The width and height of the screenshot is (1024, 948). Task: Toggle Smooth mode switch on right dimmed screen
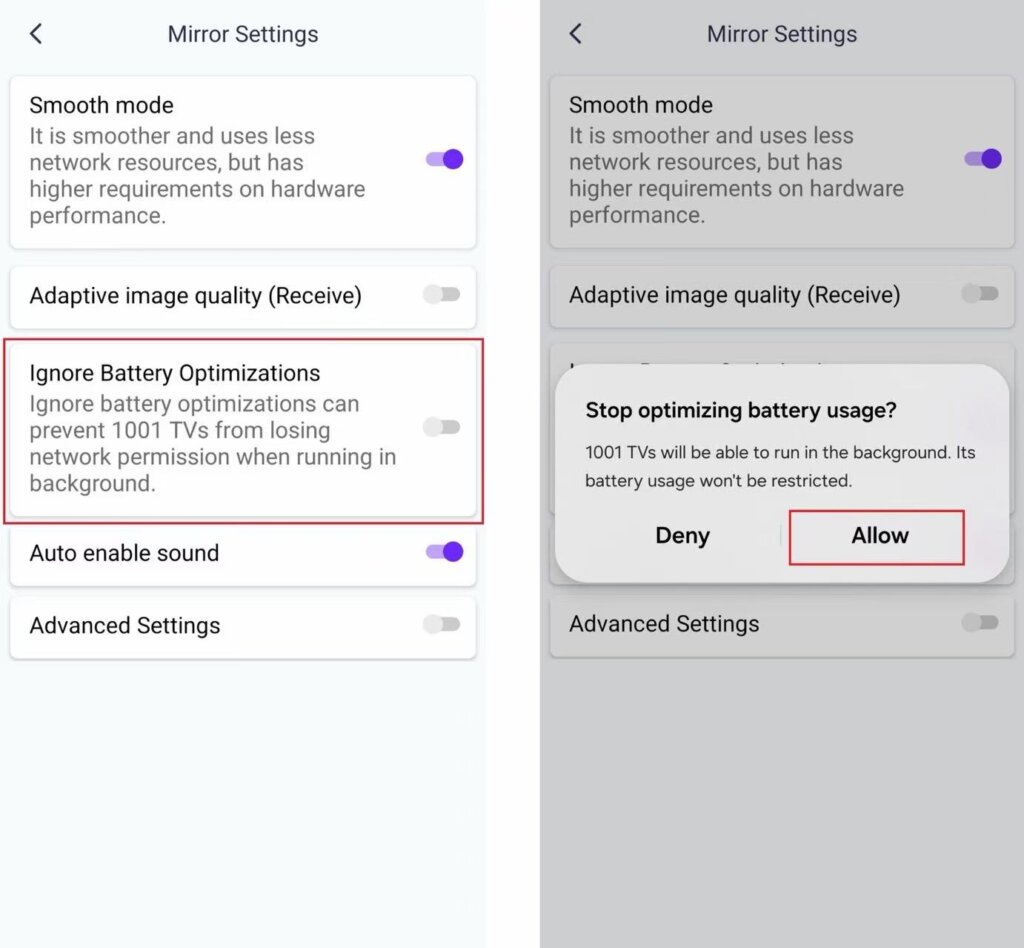coord(982,159)
